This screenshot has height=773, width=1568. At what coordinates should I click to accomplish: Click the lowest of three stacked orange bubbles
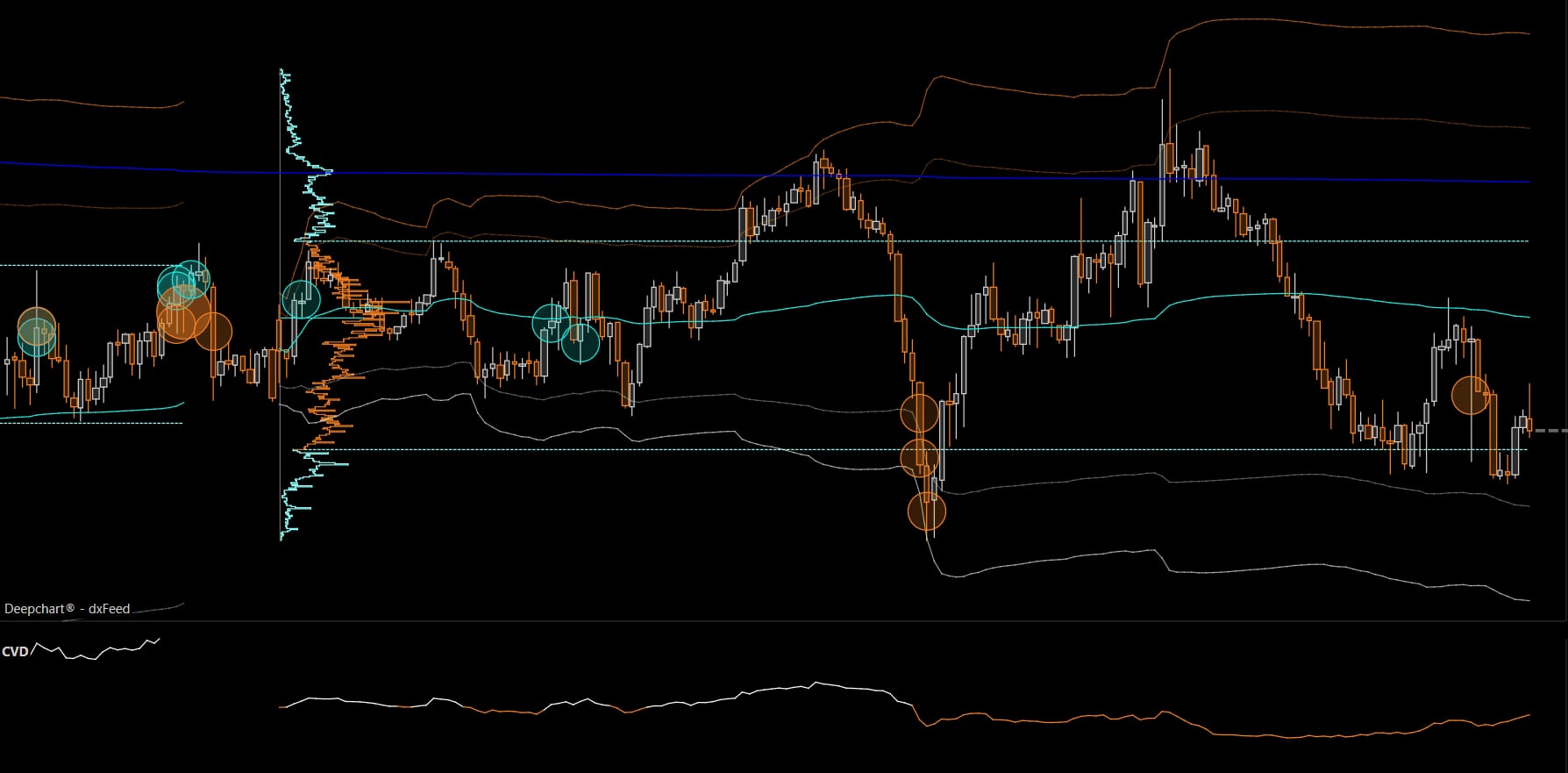(x=927, y=512)
